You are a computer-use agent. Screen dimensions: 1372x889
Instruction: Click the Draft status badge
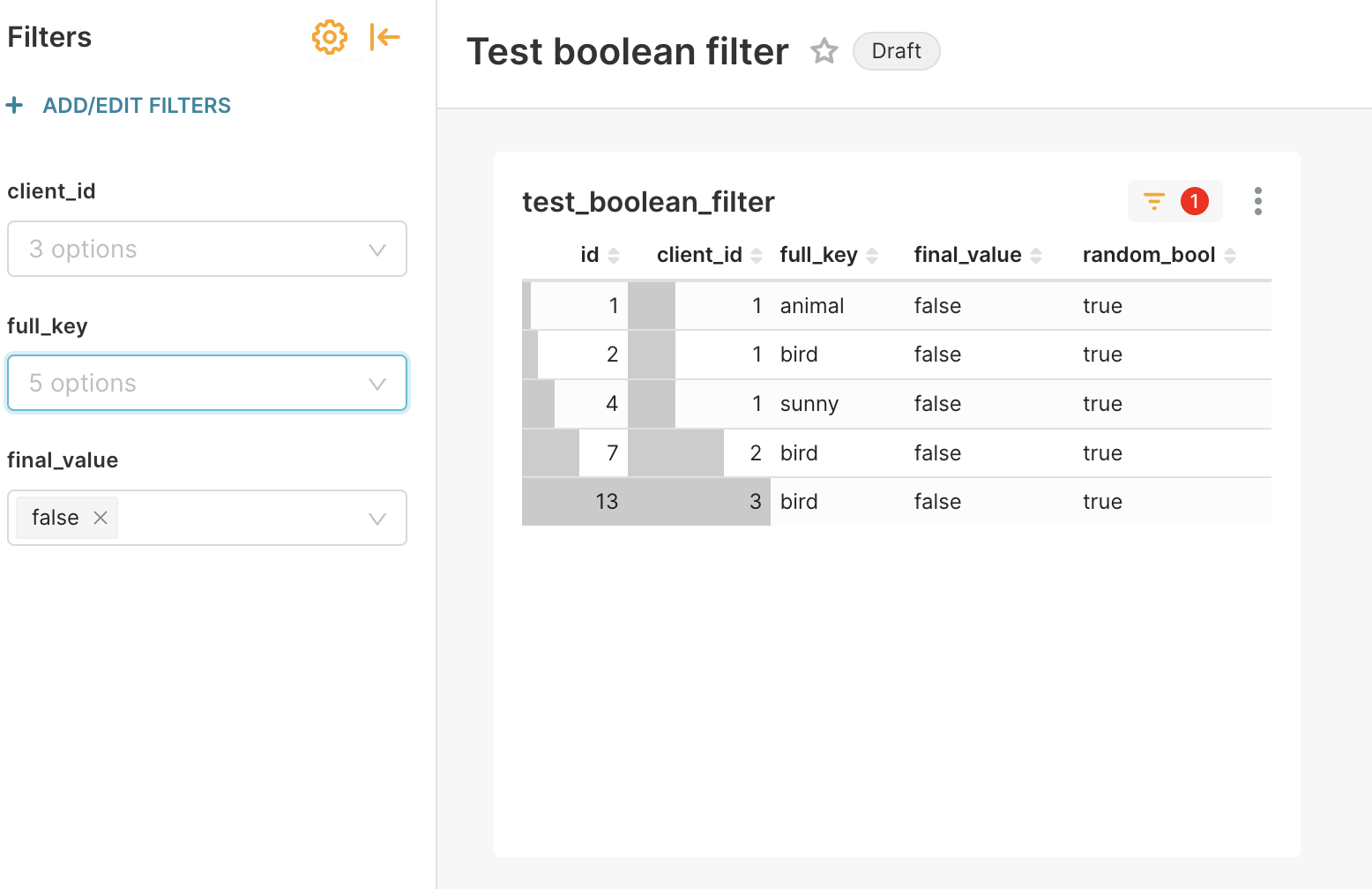(896, 51)
